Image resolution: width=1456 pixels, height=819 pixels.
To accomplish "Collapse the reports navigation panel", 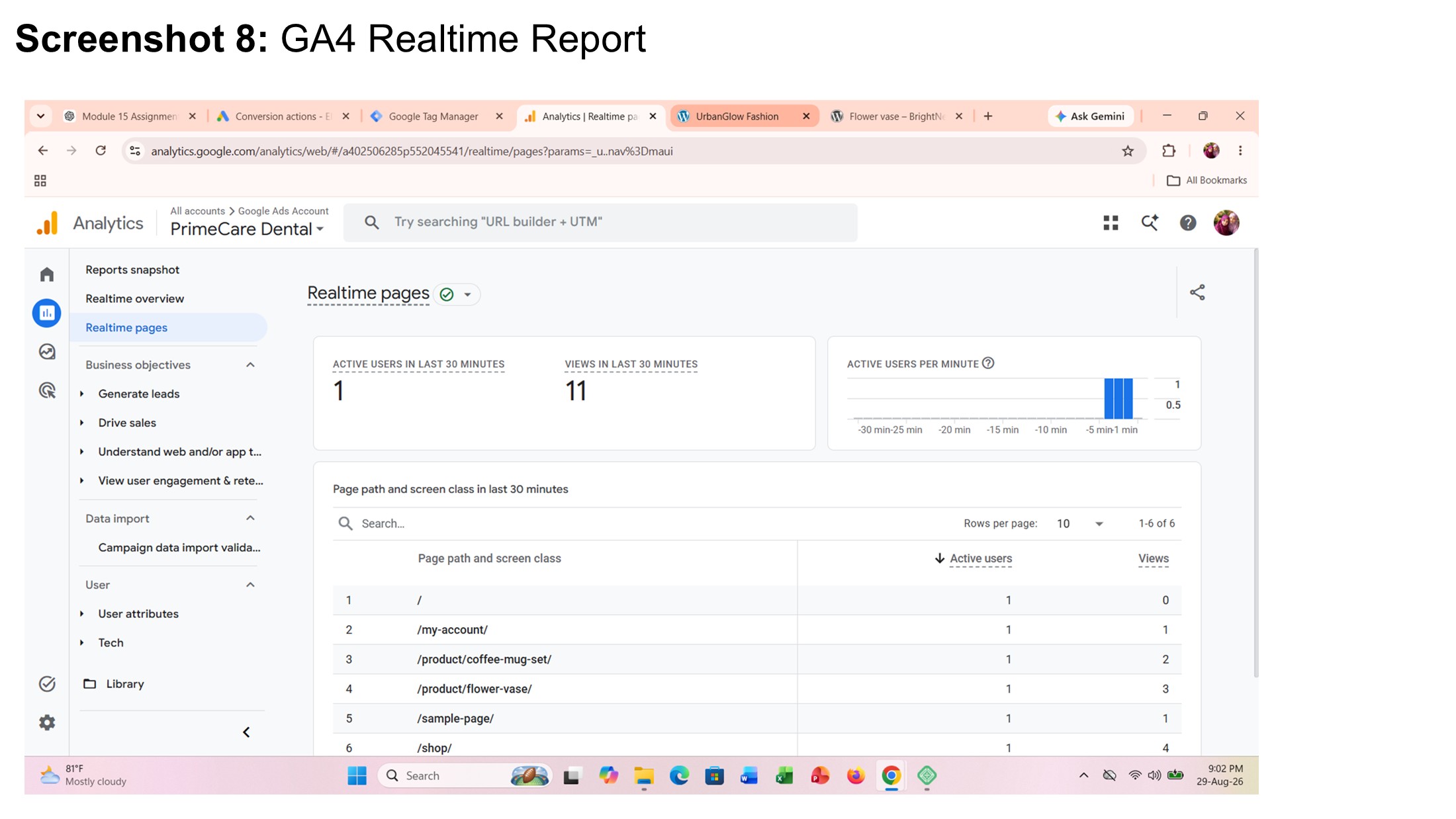I will [x=246, y=732].
